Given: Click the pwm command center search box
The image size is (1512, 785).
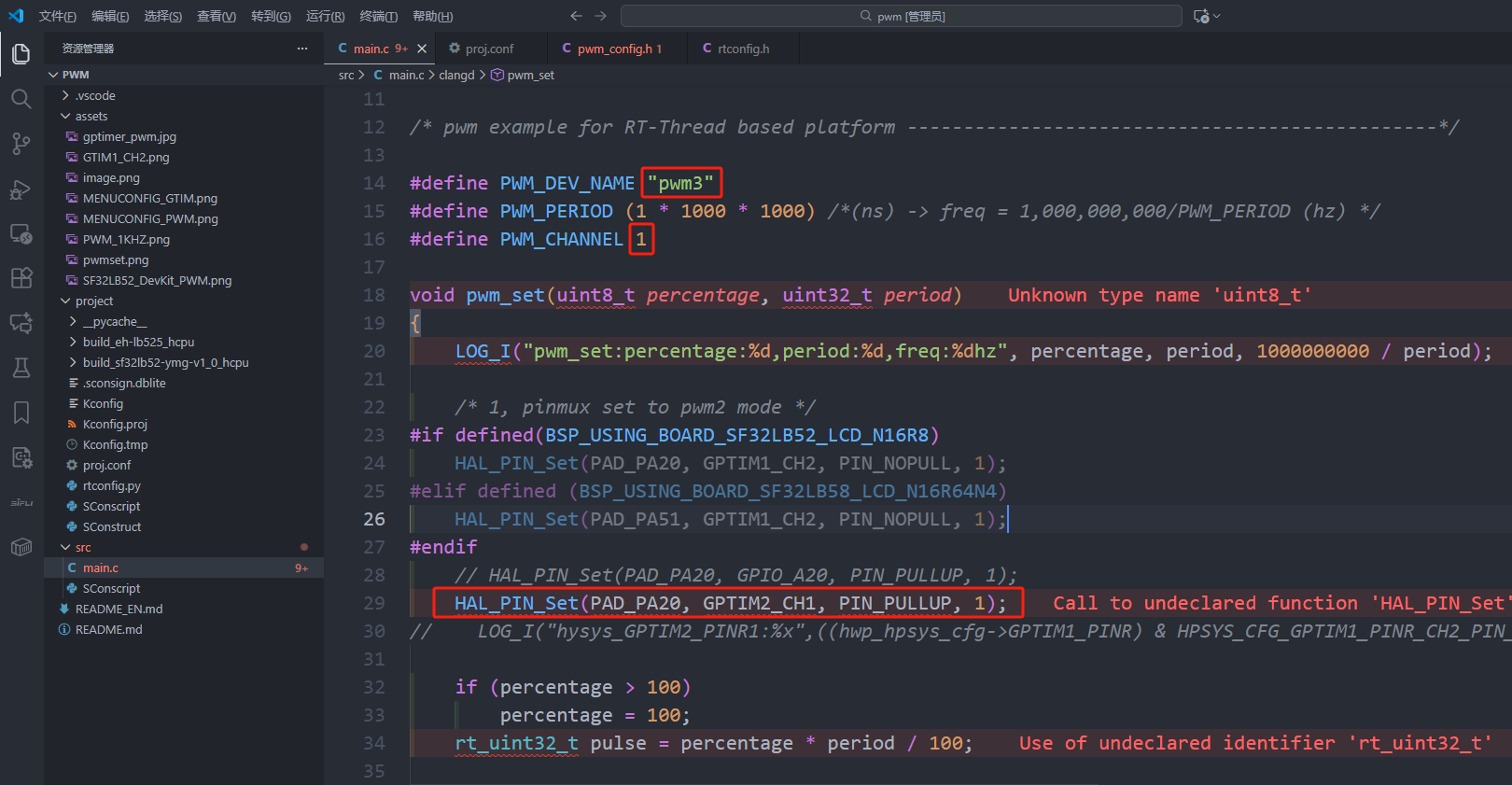Looking at the screenshot, I should 901,16.
